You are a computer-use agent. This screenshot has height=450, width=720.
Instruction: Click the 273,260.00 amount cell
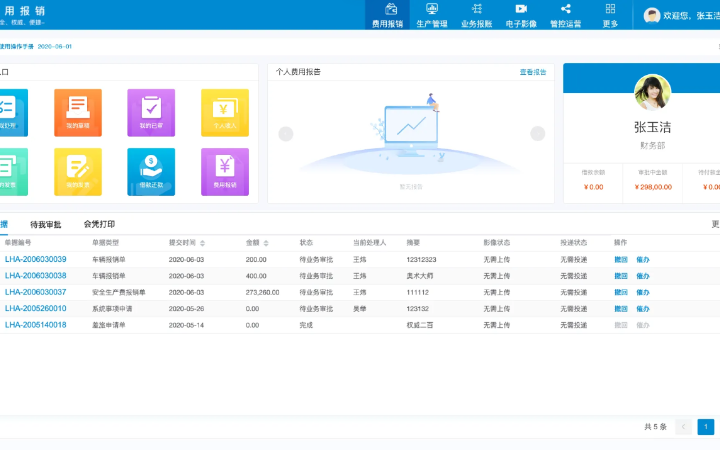click(x=262, y=292)
